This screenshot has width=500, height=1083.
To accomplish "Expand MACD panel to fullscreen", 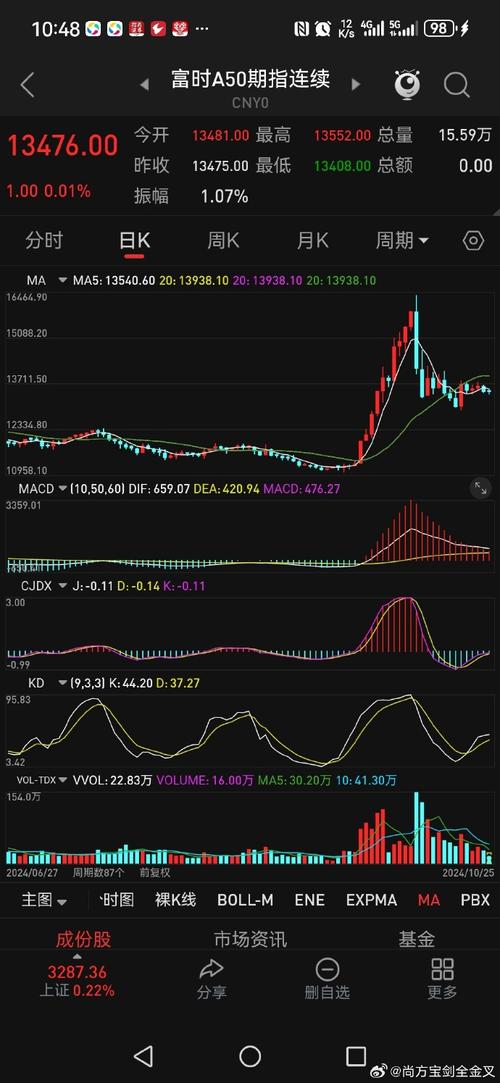I will pos(480,488).
